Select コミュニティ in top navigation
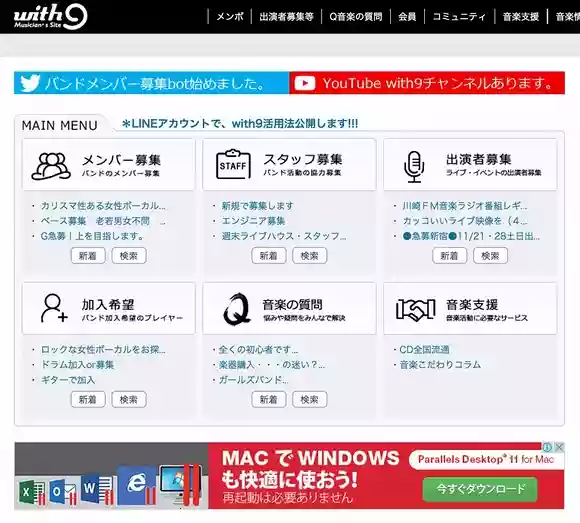 click(459, 17)
